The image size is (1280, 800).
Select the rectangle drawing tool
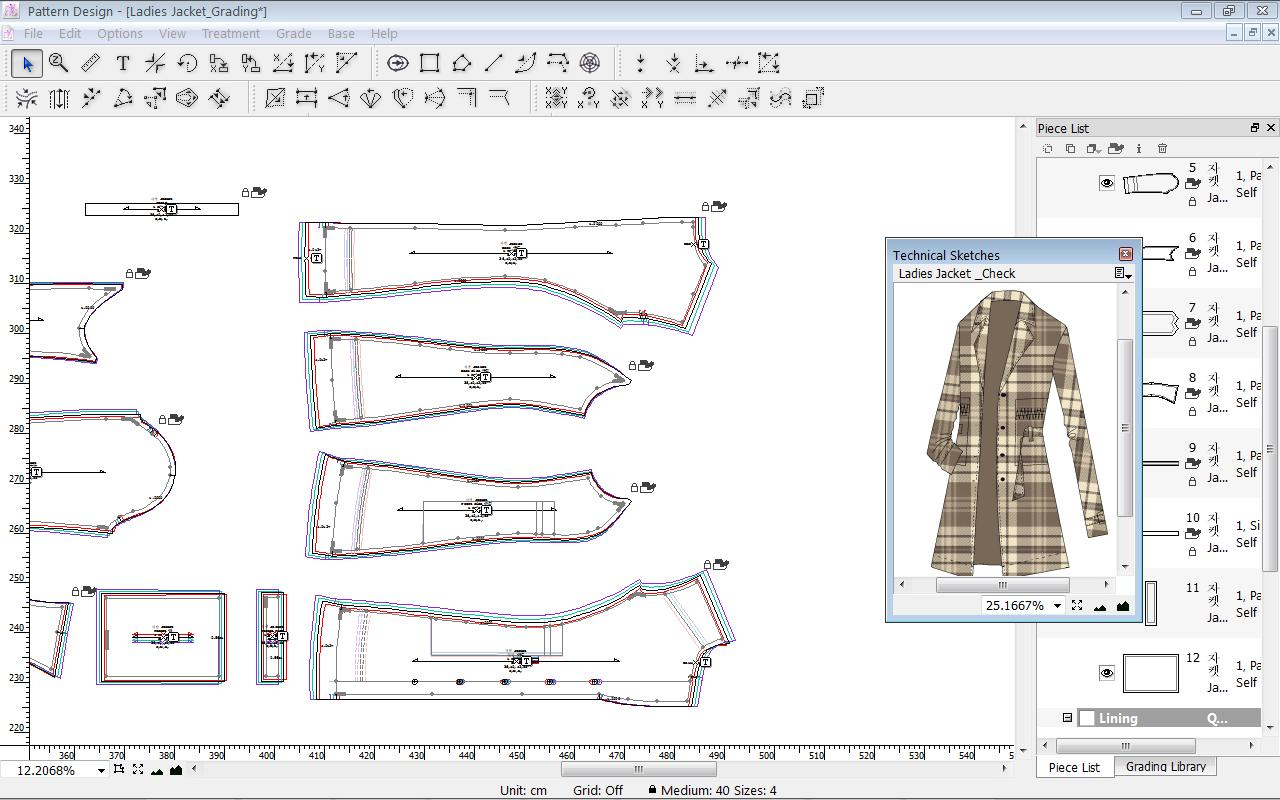coord(430,64)
